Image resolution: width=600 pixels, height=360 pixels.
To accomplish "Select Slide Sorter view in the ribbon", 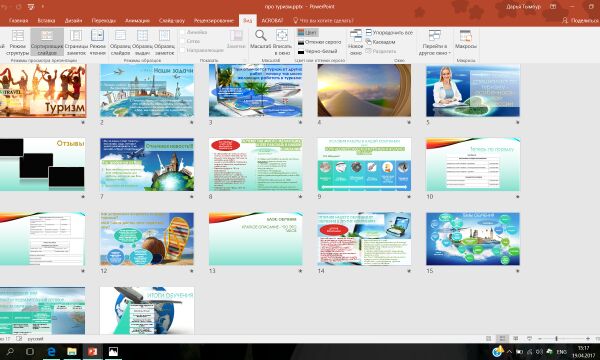I will tap(47, 42).
